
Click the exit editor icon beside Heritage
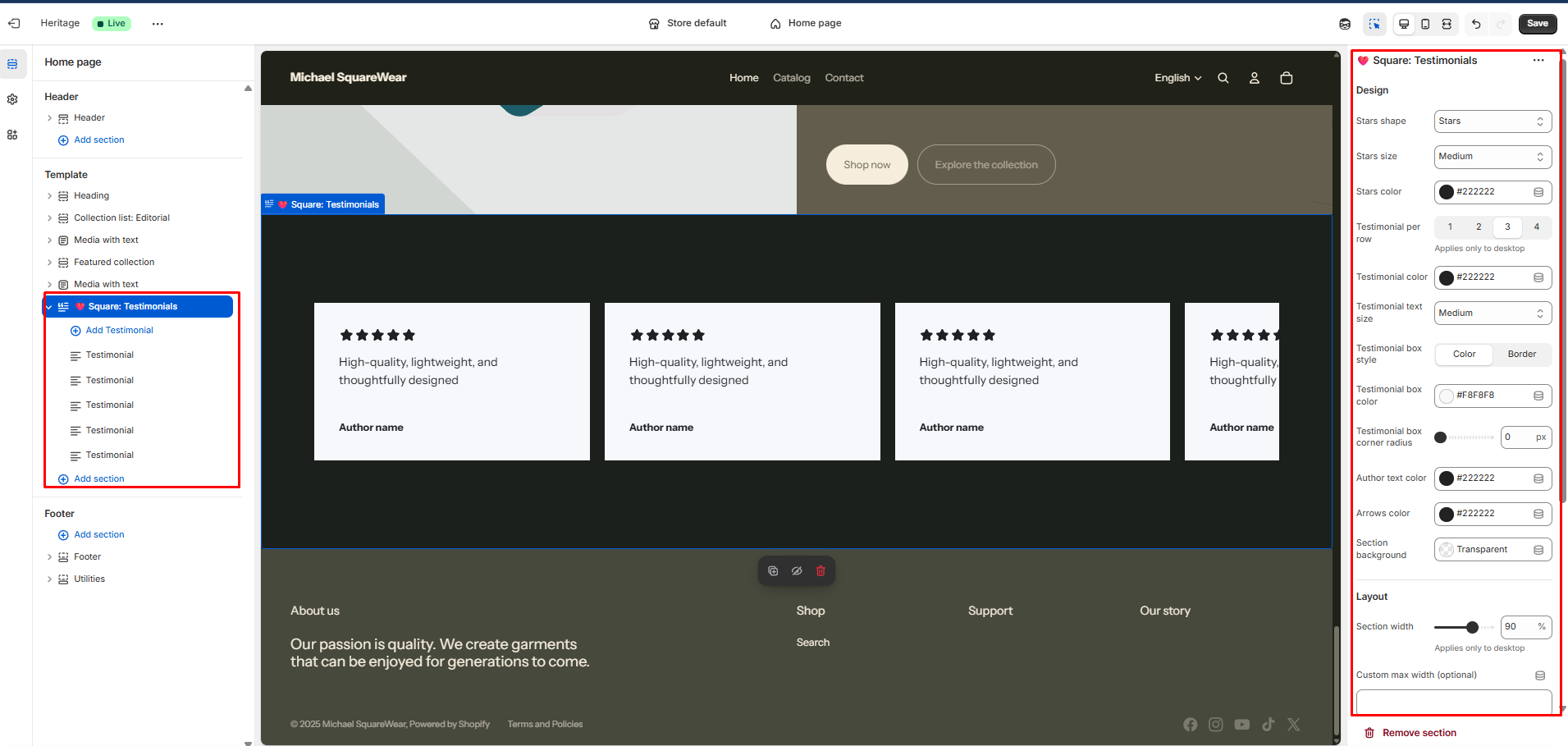(14, 23)
